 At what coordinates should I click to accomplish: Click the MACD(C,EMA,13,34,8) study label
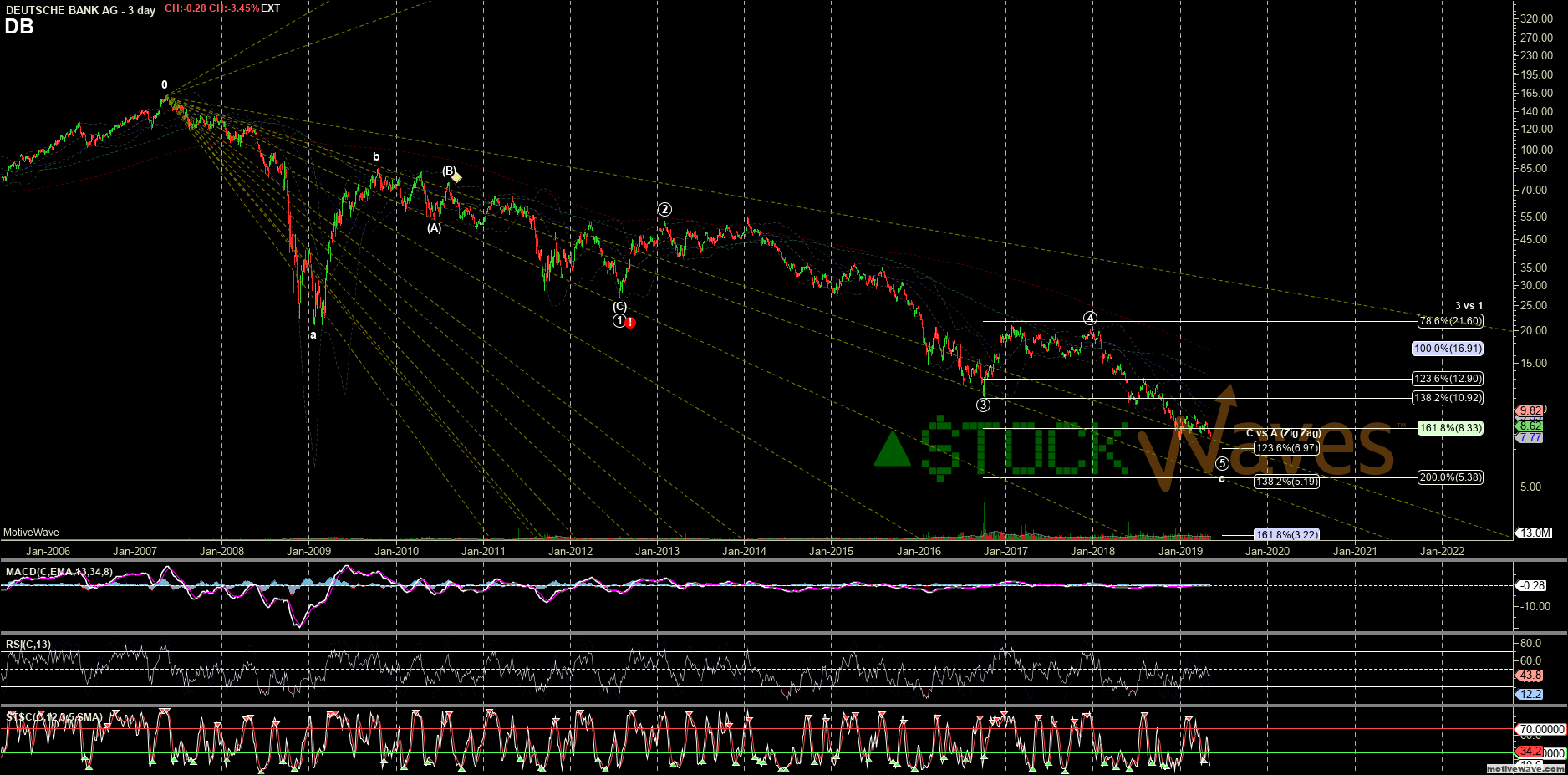(59, 572)
